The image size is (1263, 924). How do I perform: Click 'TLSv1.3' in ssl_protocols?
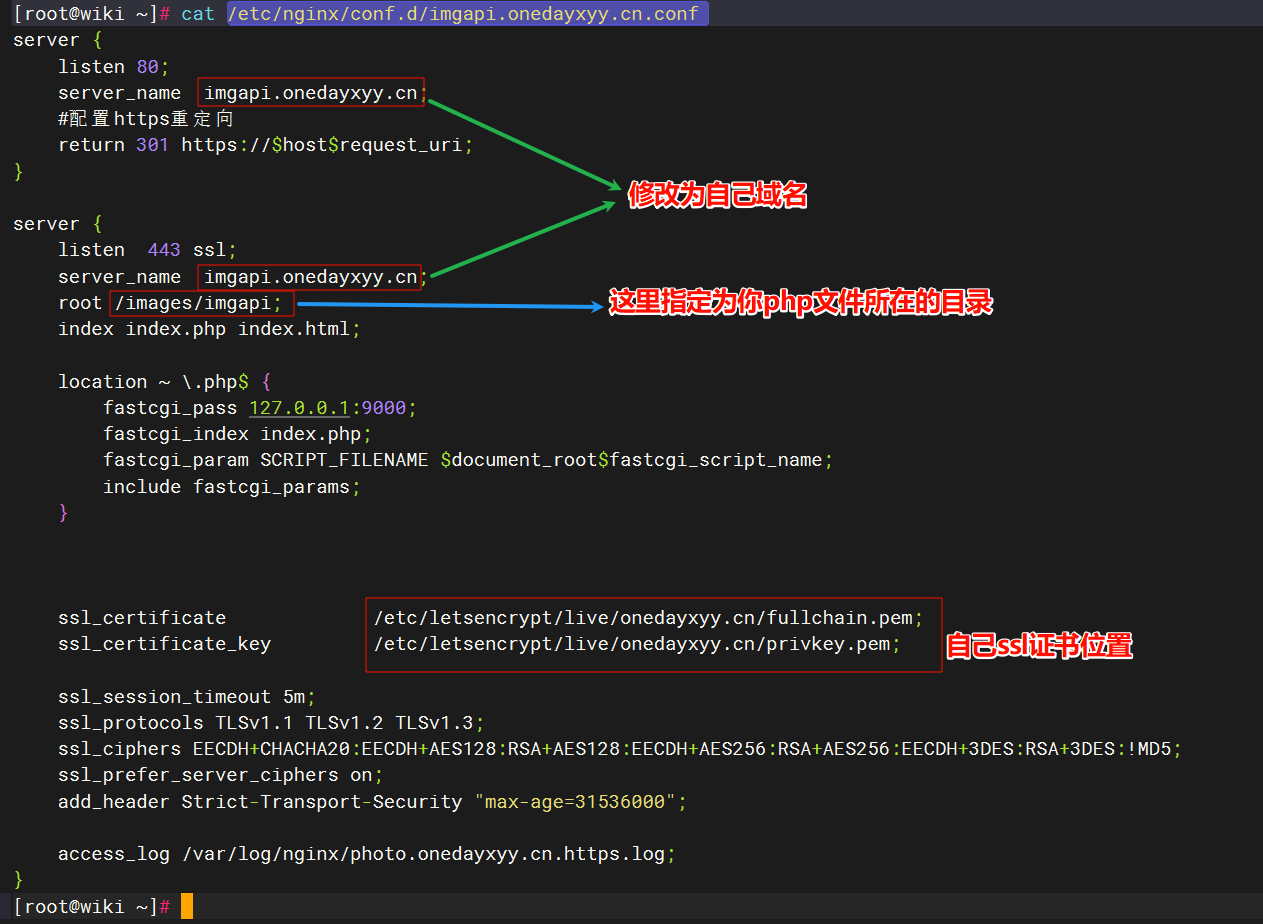pyautogui.click(x=435, y=723)
